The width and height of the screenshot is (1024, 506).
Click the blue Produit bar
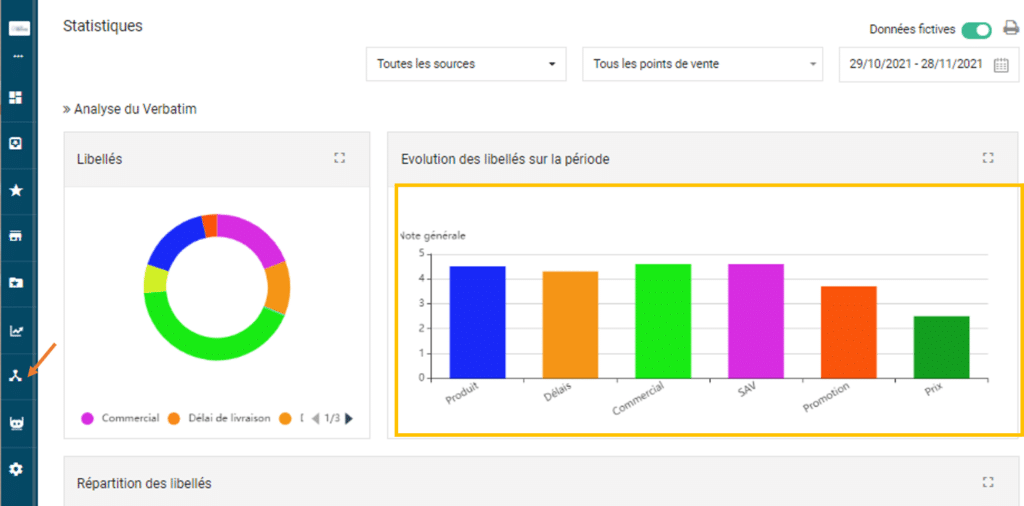(x=477, y=322)
